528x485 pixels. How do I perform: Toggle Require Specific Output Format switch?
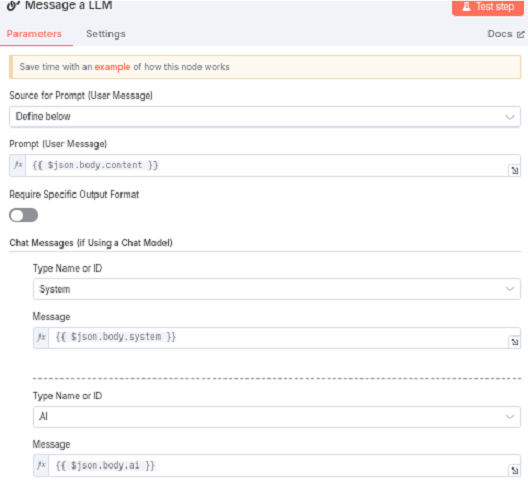click(x=24, y=215)
